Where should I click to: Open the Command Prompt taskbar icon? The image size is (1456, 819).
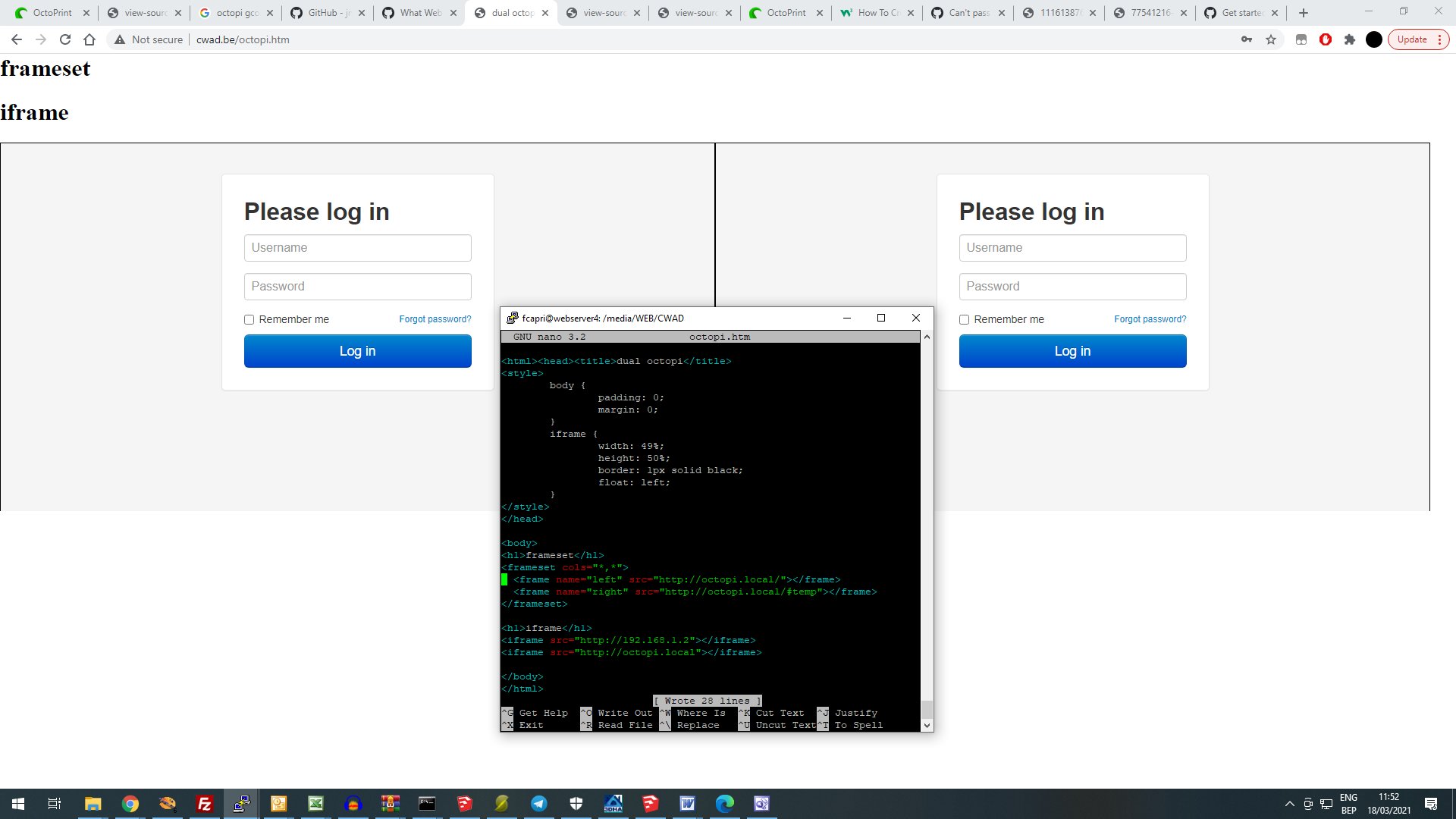(x=427, y=803)
